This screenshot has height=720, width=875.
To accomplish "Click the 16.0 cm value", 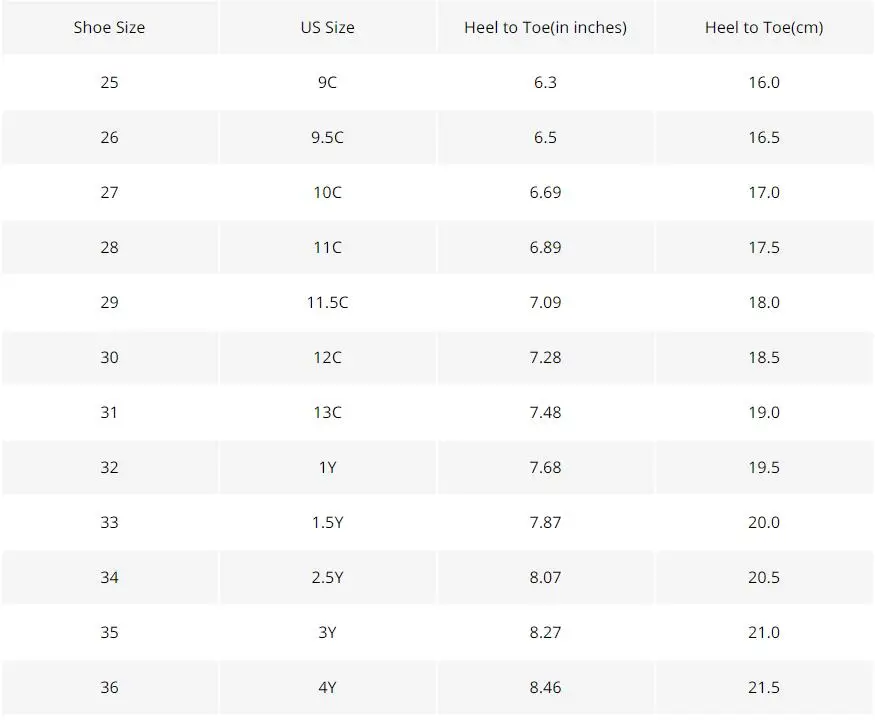I will pyautogui.click(x=764, y=82).
